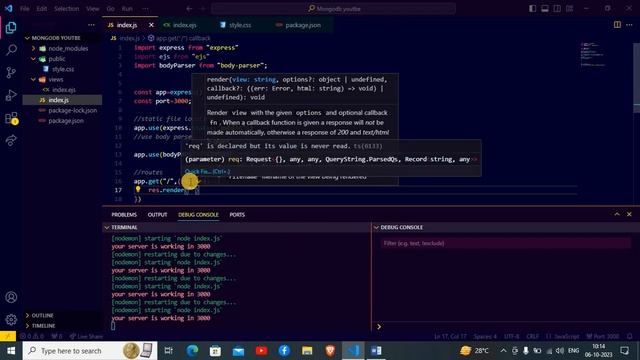Click the taskbar search box
This screenshot has width=640, height=360.
pyautogui.click(x=90, y=351)
